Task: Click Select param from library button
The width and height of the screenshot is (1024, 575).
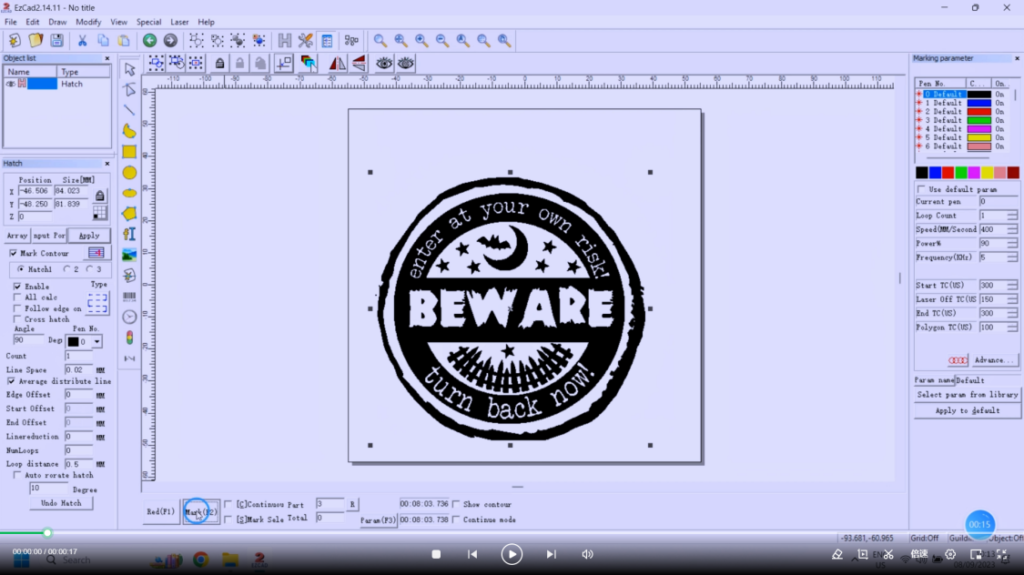Action: click(966, 395)
